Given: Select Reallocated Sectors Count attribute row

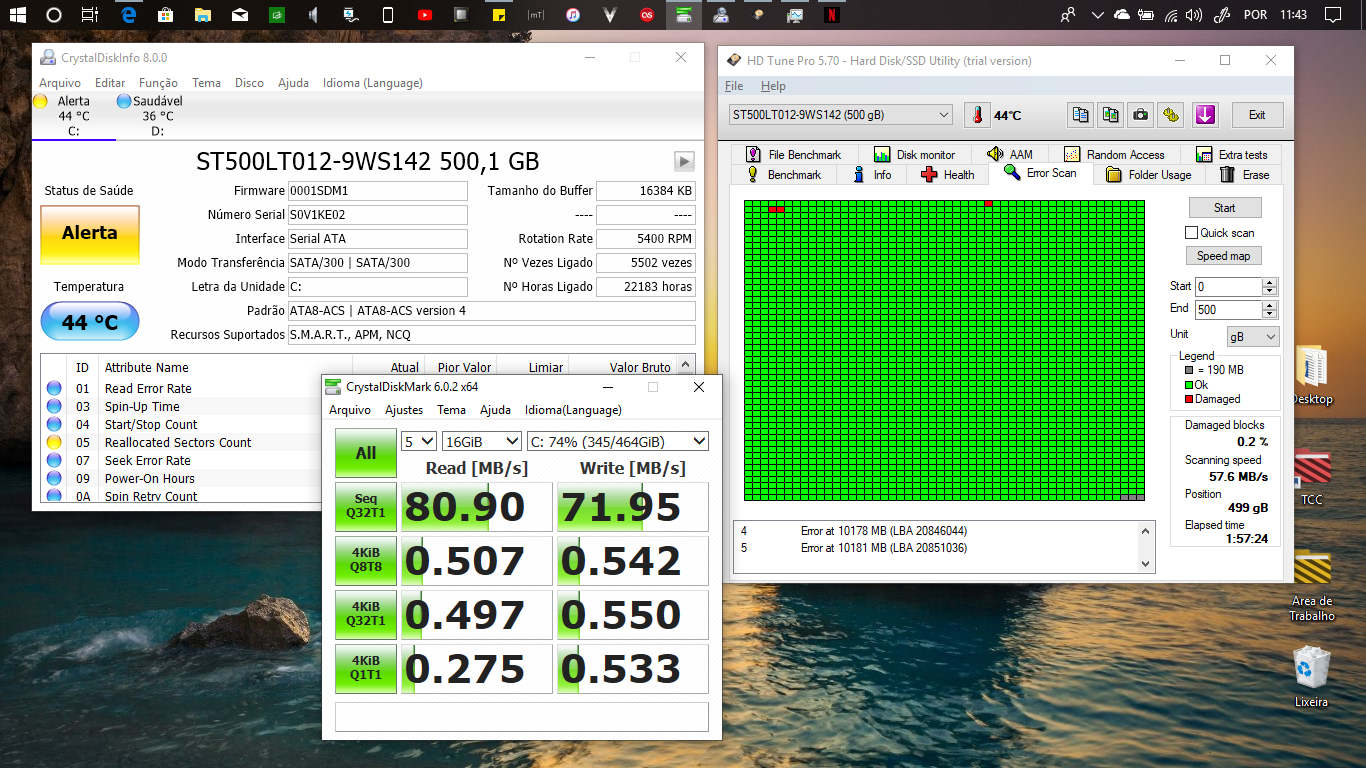Looking at the screenshot, I should (359, 443).
